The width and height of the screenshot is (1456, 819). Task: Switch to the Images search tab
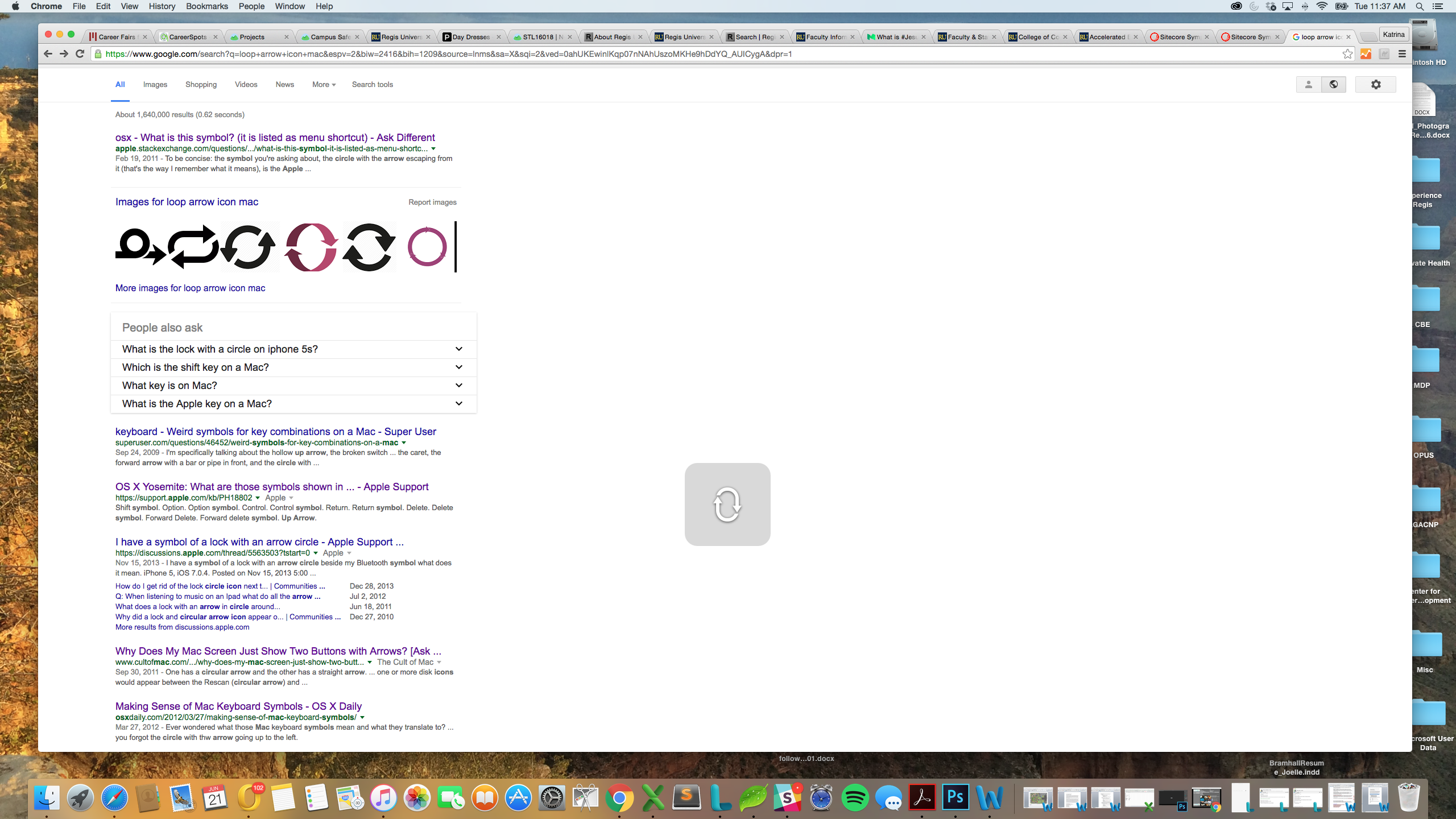155,84
